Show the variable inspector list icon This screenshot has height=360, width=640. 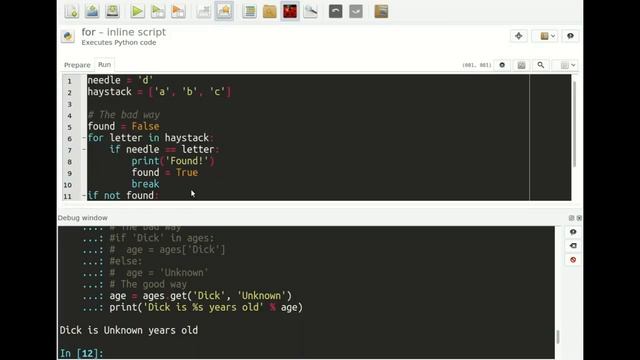coord(249,11)
